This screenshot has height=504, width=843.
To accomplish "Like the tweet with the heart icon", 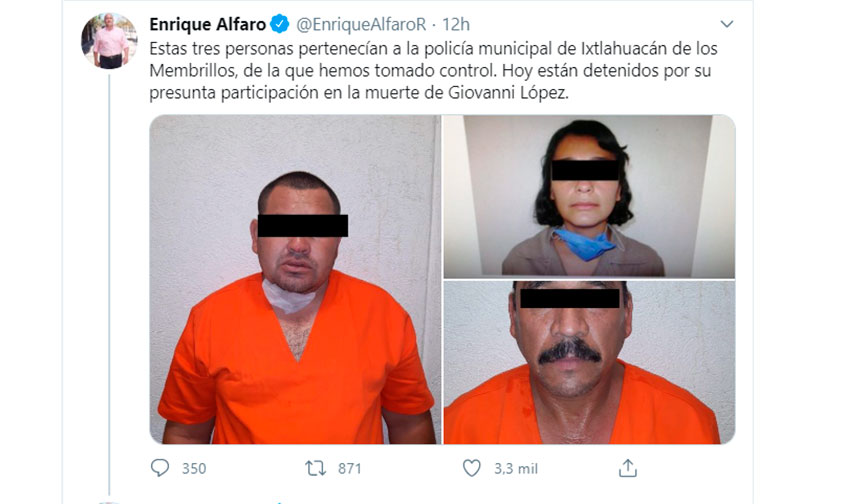I will point(471,468).
